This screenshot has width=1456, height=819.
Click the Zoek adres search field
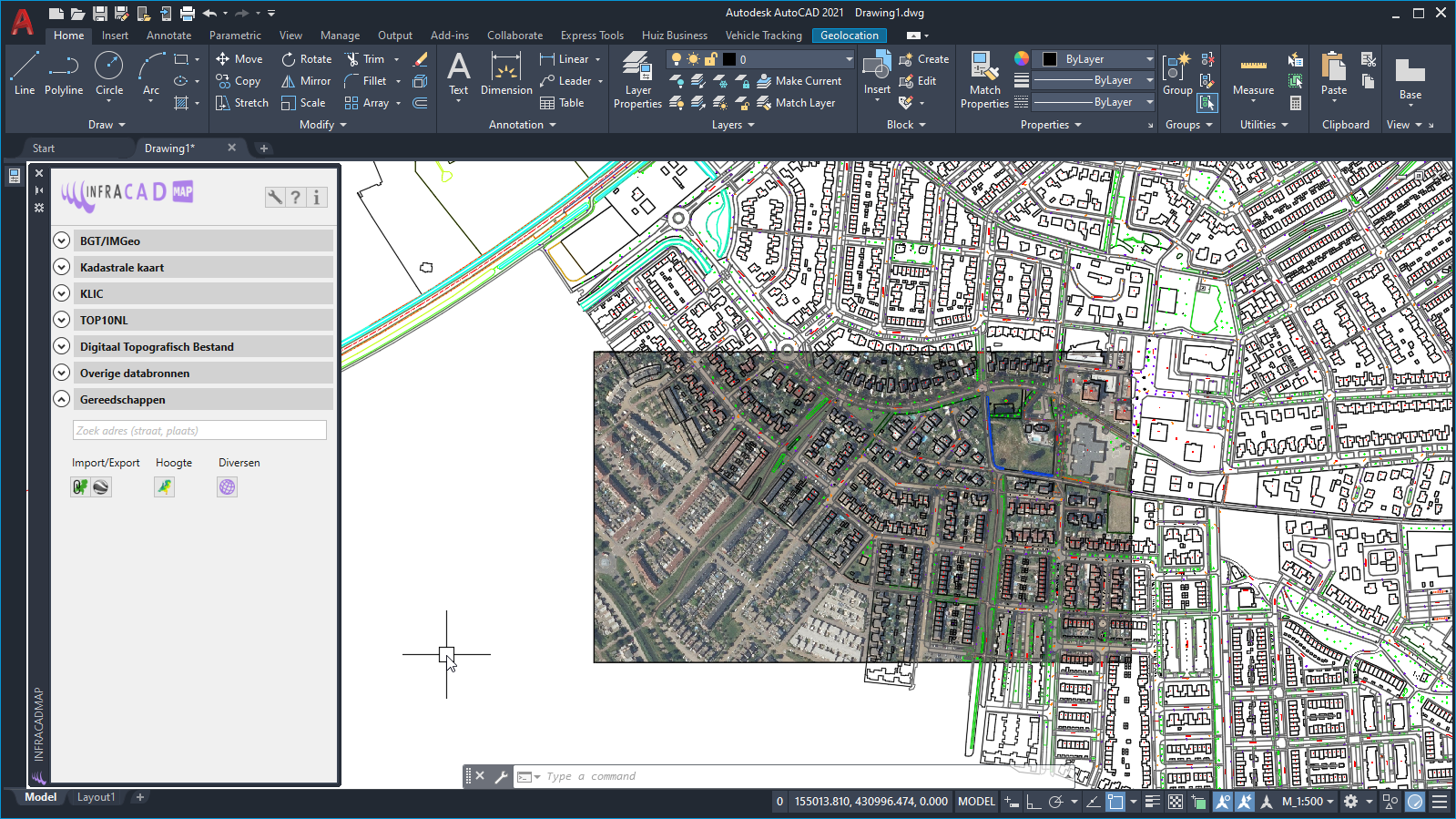199,431
